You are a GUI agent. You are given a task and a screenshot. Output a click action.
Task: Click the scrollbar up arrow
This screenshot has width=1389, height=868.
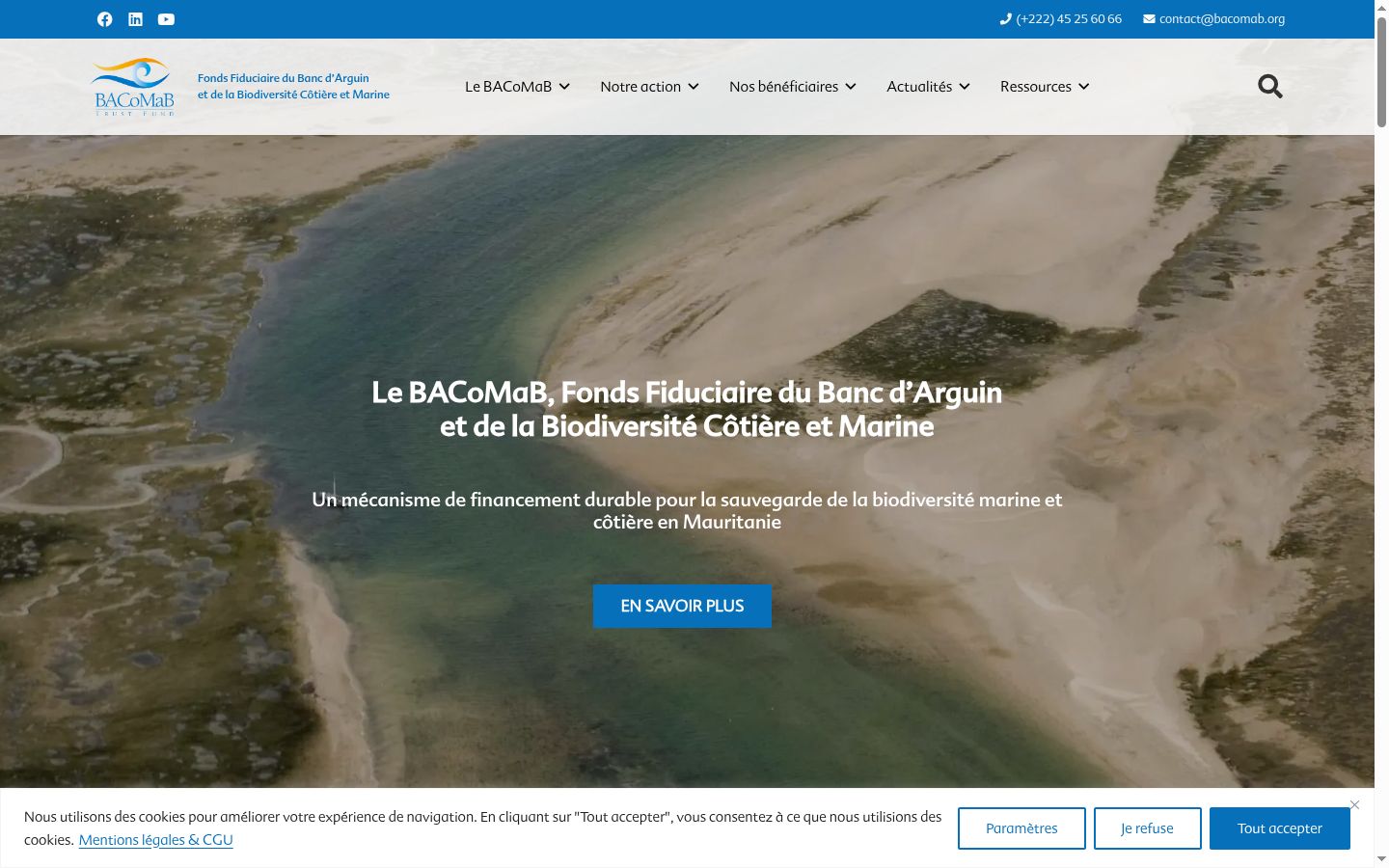1381,8
